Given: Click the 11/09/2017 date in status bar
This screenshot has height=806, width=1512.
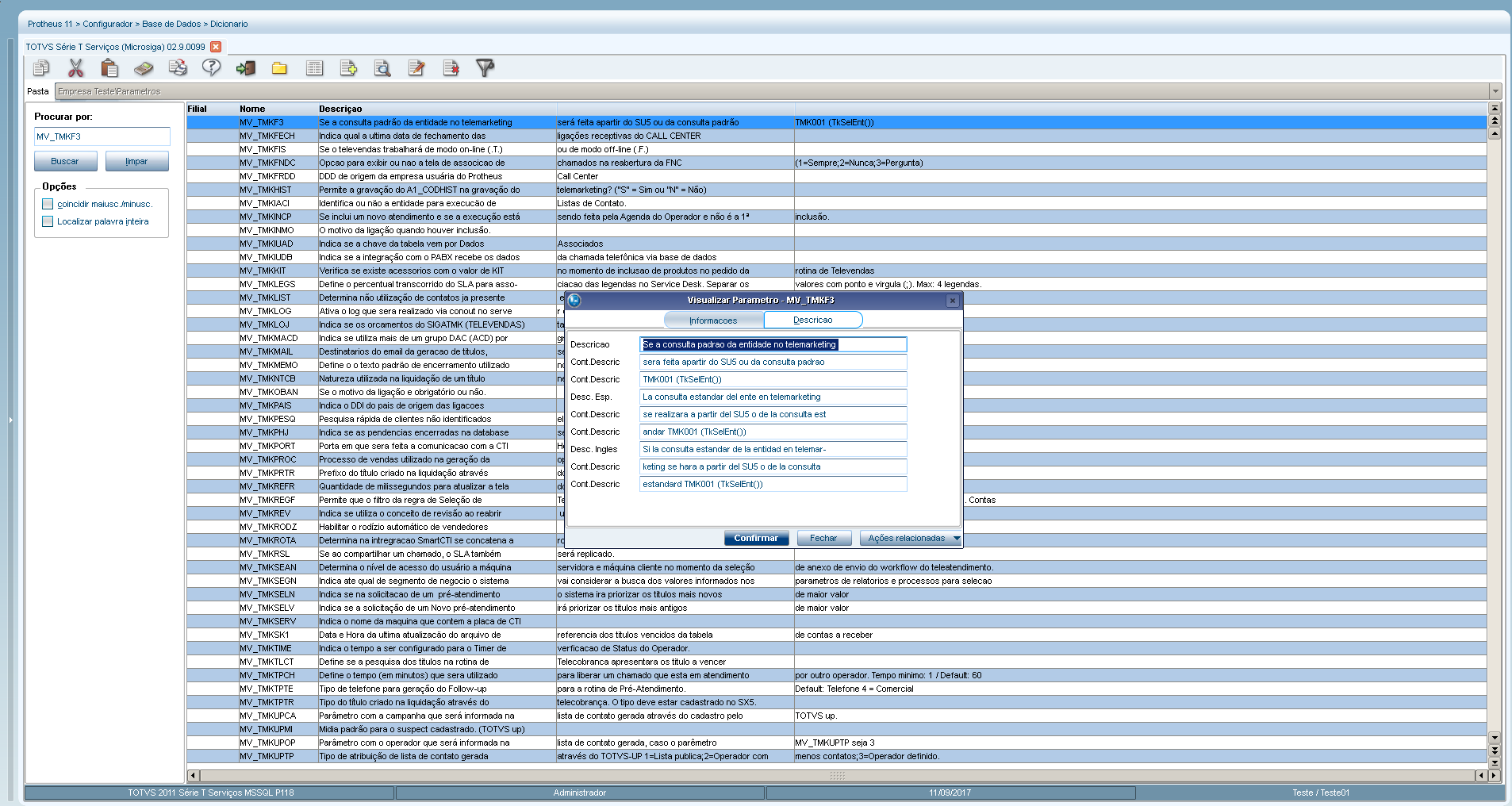Looking at the screenshot, I should pos(950,793).
